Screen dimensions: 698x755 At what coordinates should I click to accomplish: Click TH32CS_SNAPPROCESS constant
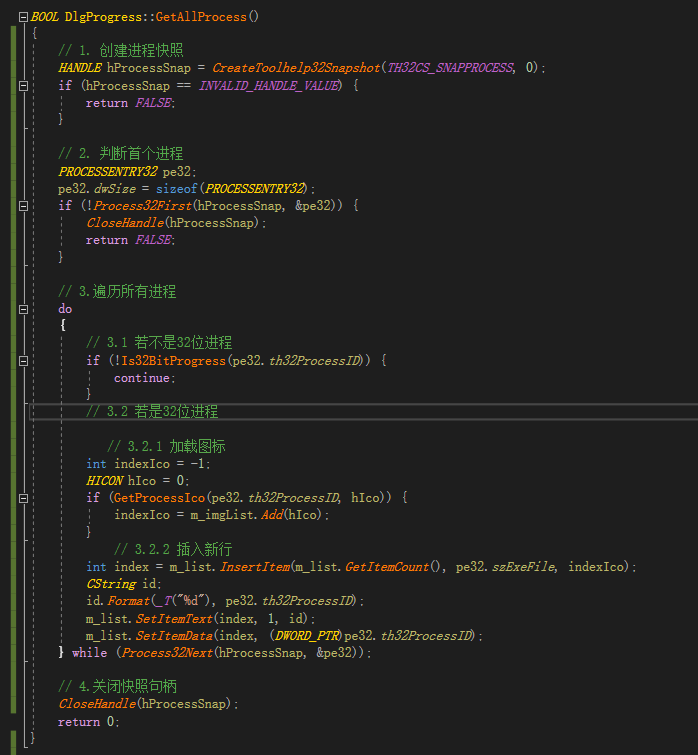point(450,68)
